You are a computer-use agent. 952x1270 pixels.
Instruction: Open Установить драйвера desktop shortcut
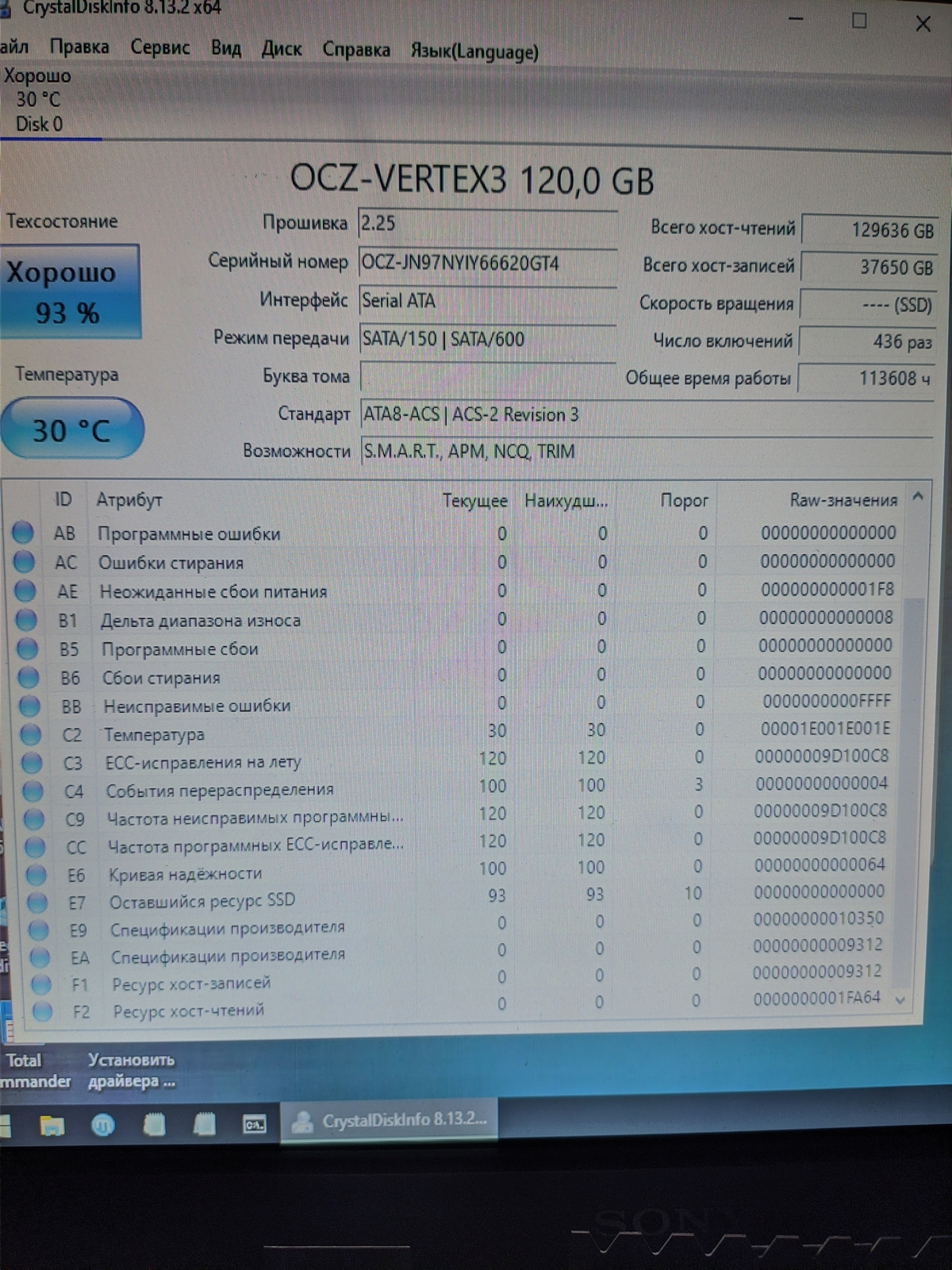132,1070
